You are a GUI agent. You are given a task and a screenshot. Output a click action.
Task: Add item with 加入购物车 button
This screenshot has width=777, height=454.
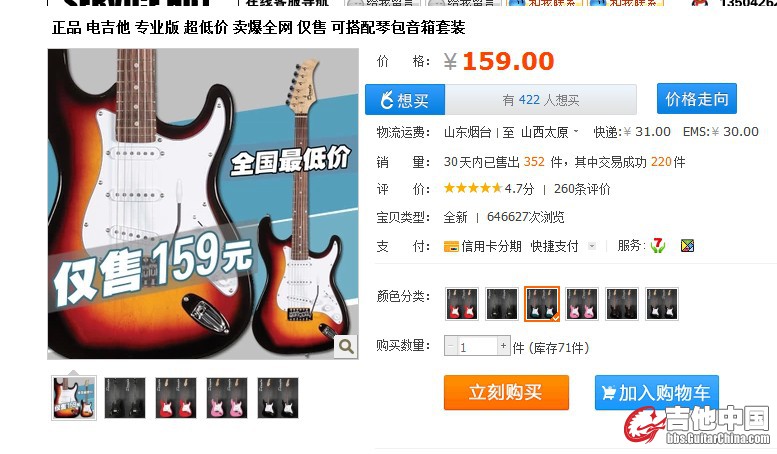pyautogui.click(x=657, y=393)
